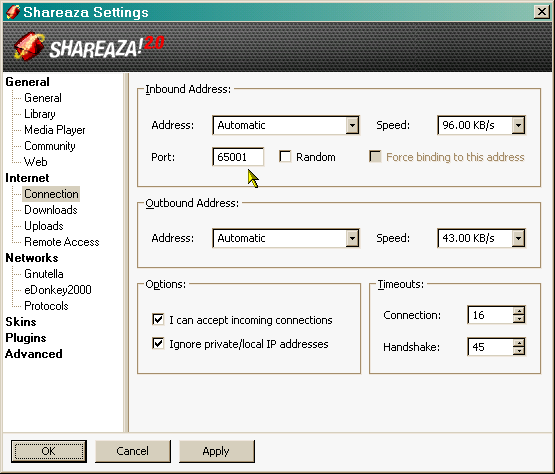Open the Skins settings section
Image resolution: width=555 pixels, height=474 pixels.
[21, 322]
